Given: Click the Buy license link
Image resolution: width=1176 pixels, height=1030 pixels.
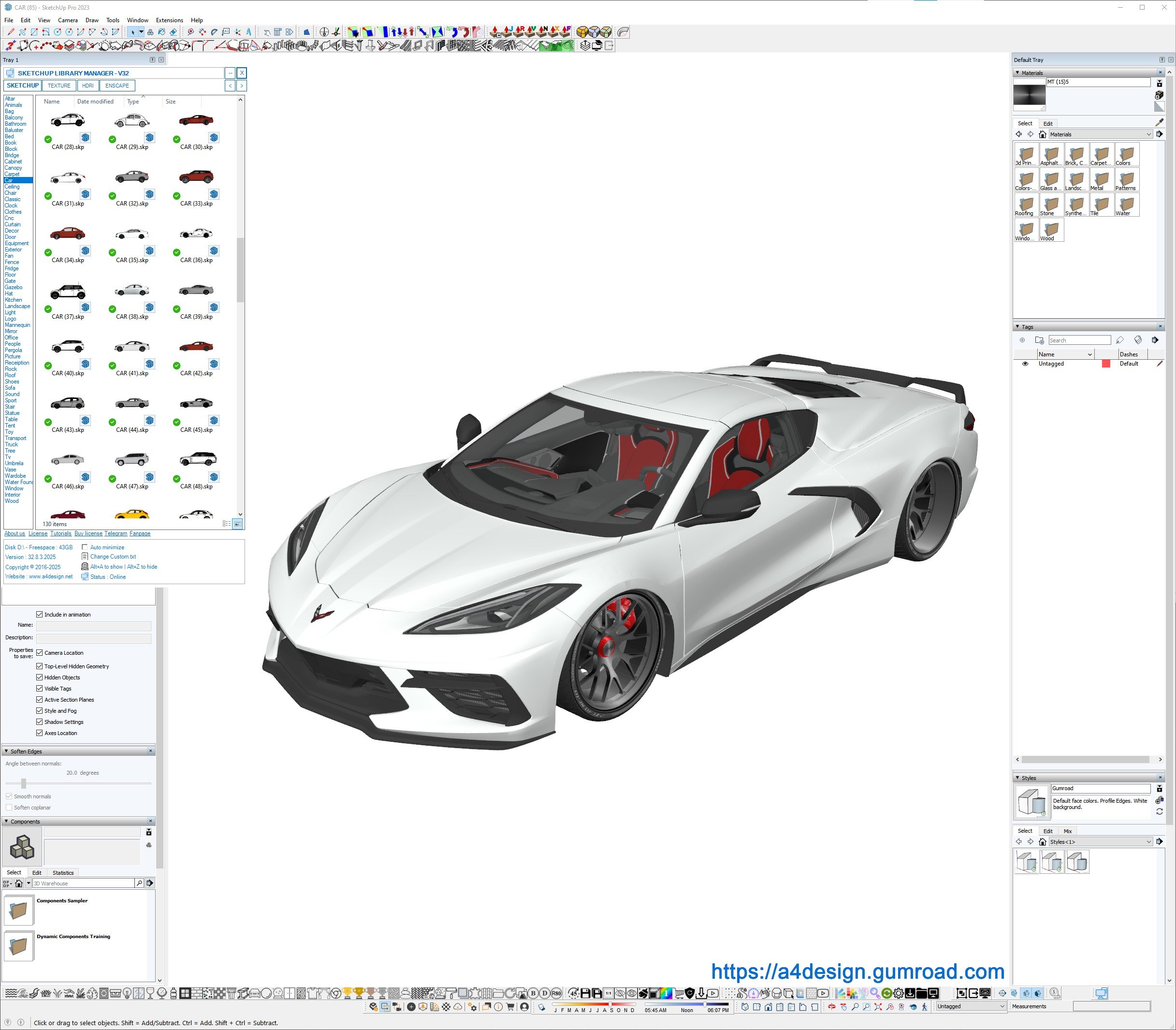Looking at the screenshot, I should [88, 533].
